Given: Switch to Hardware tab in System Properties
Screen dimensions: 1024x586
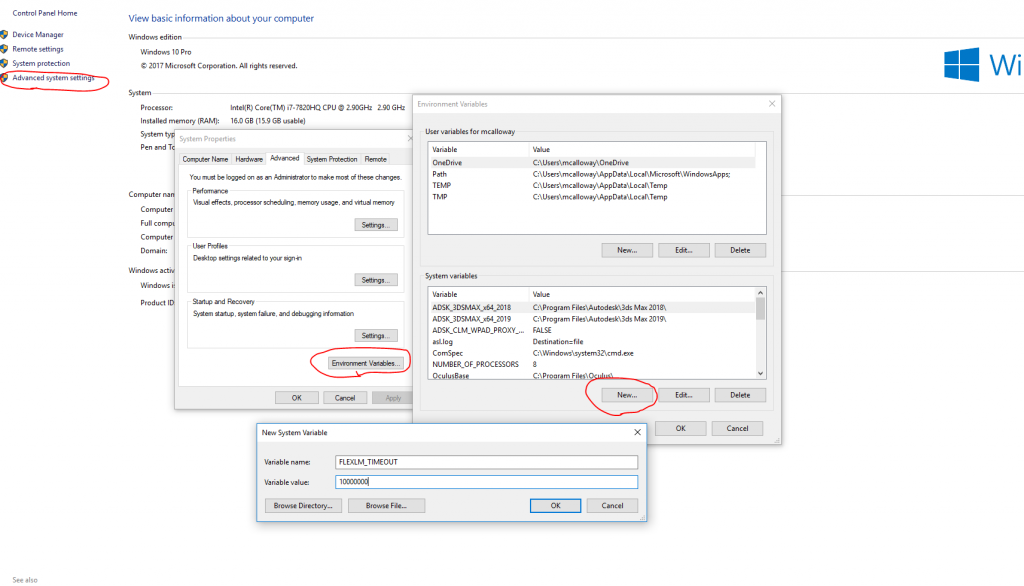Looking at the screenshot, I should 249,159.
